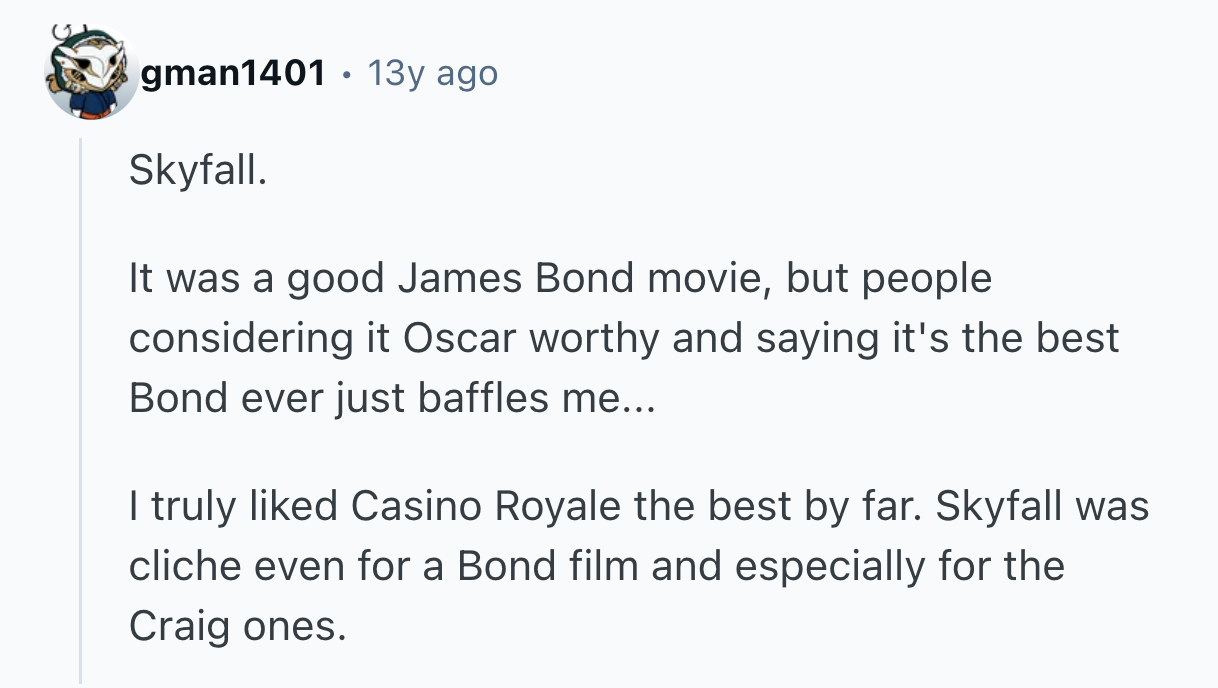Click the words "by far" after best

872,506
